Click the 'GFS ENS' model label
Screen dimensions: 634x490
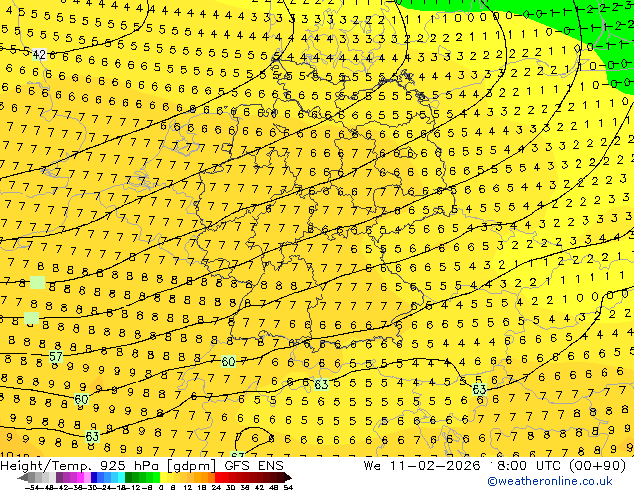(254, 466)
